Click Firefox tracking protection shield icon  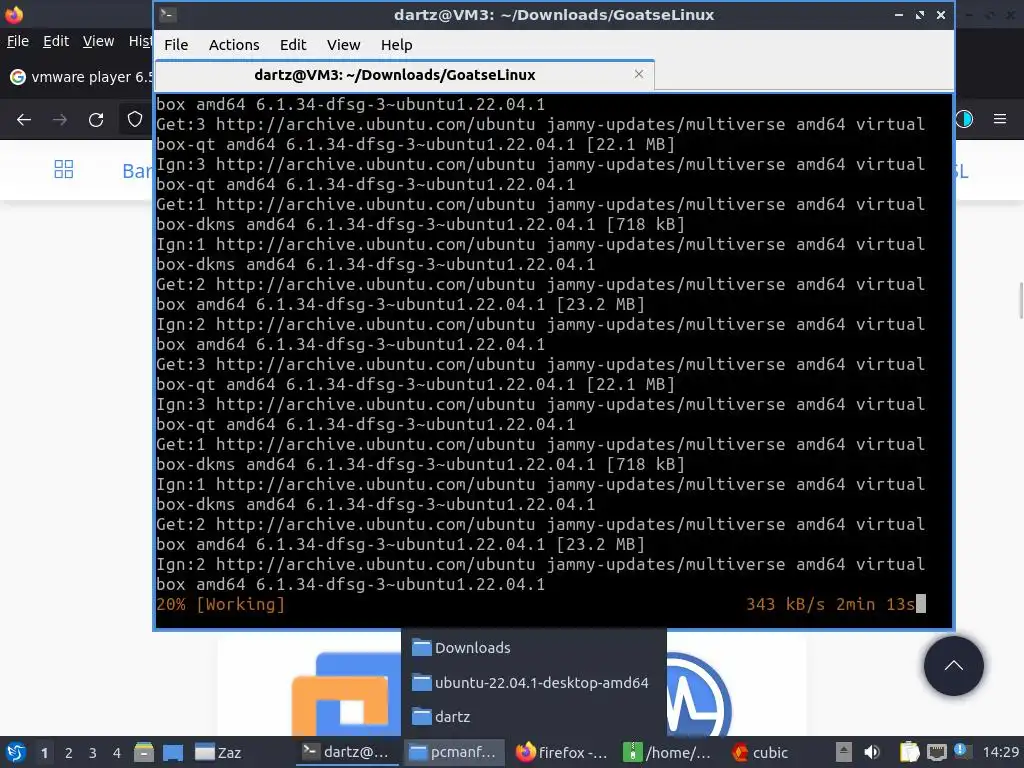[x=135, y=120]
